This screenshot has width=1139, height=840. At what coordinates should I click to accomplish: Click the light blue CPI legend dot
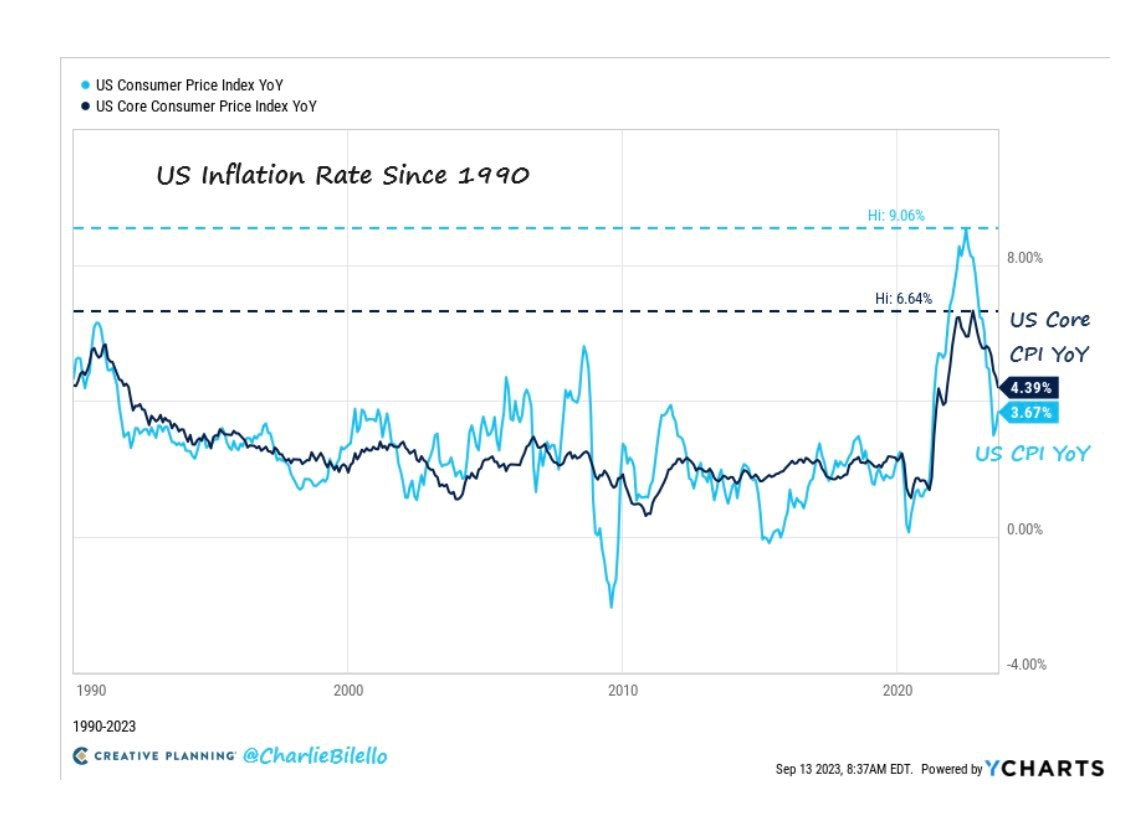84,86
